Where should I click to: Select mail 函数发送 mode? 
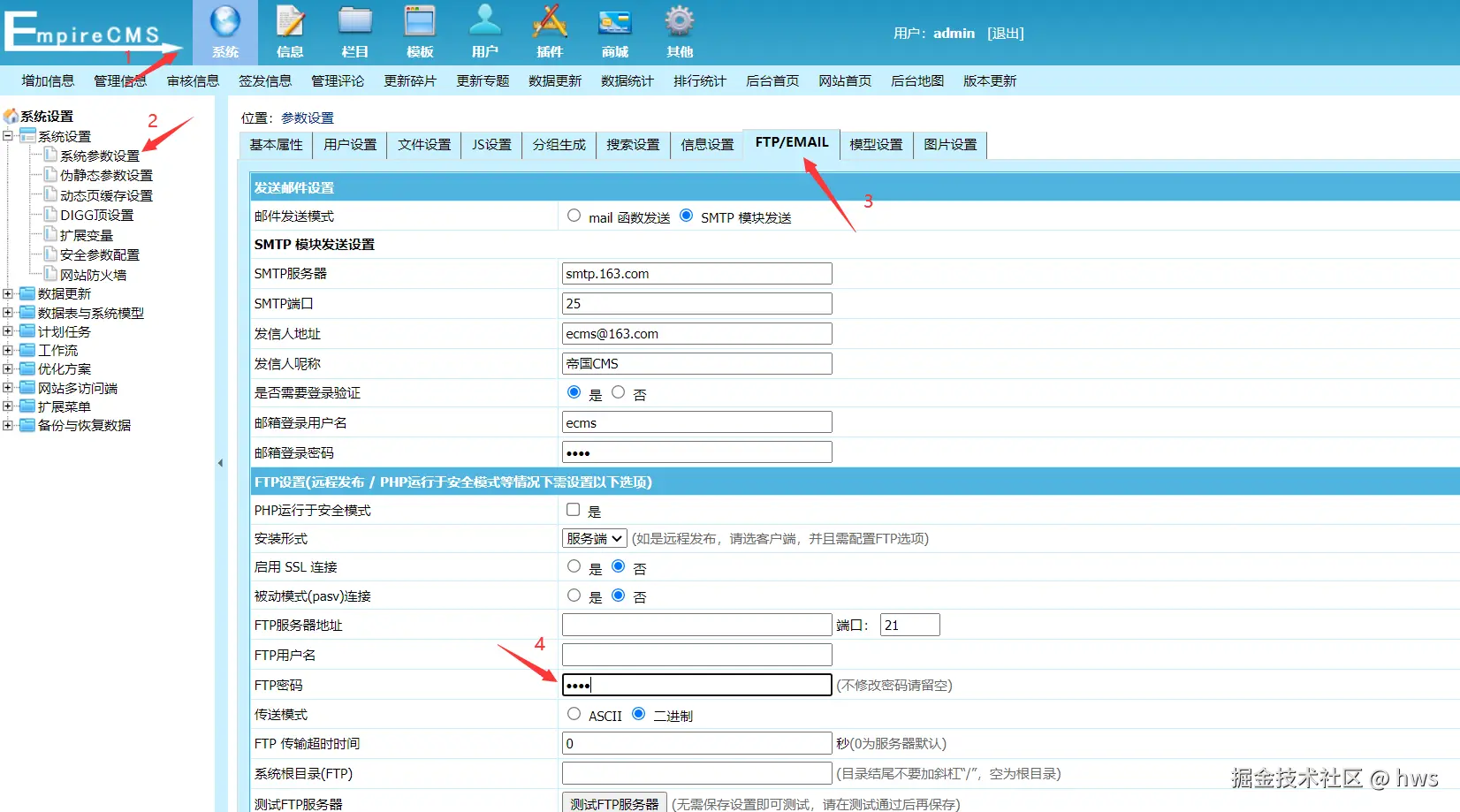click(574, 216)
